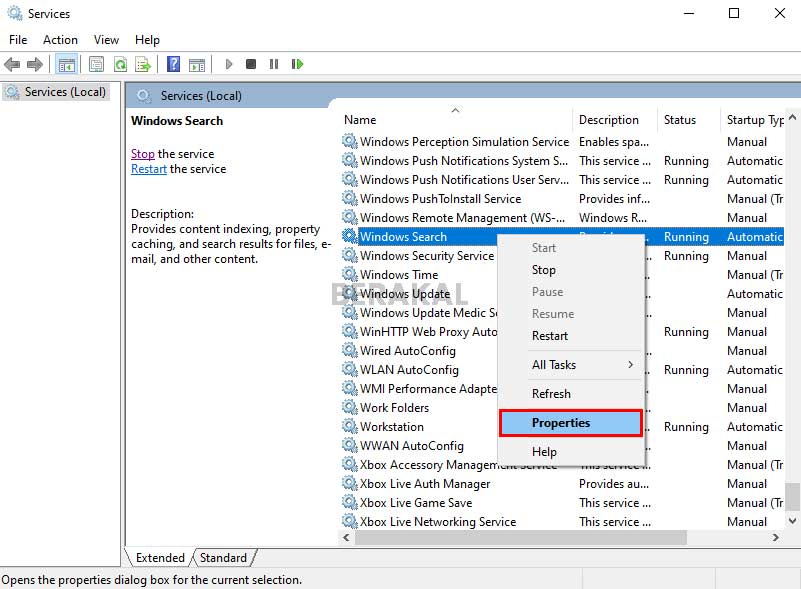The width and height of the screenshot is (801, 589).
Task: Click the Stop Service square icon
Action: (x=251, y=64)
